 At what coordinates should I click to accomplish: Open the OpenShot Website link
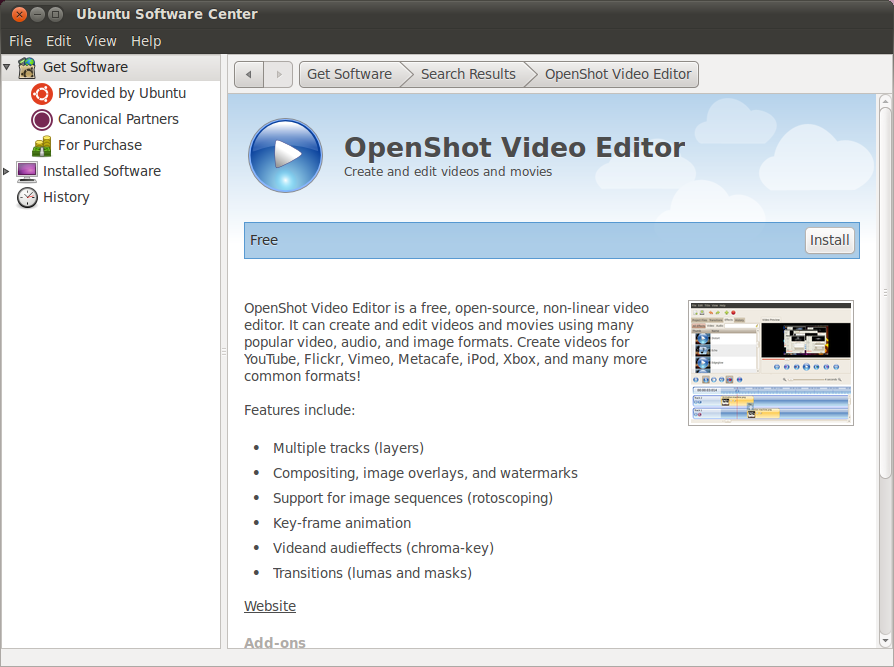coord(270,606)
